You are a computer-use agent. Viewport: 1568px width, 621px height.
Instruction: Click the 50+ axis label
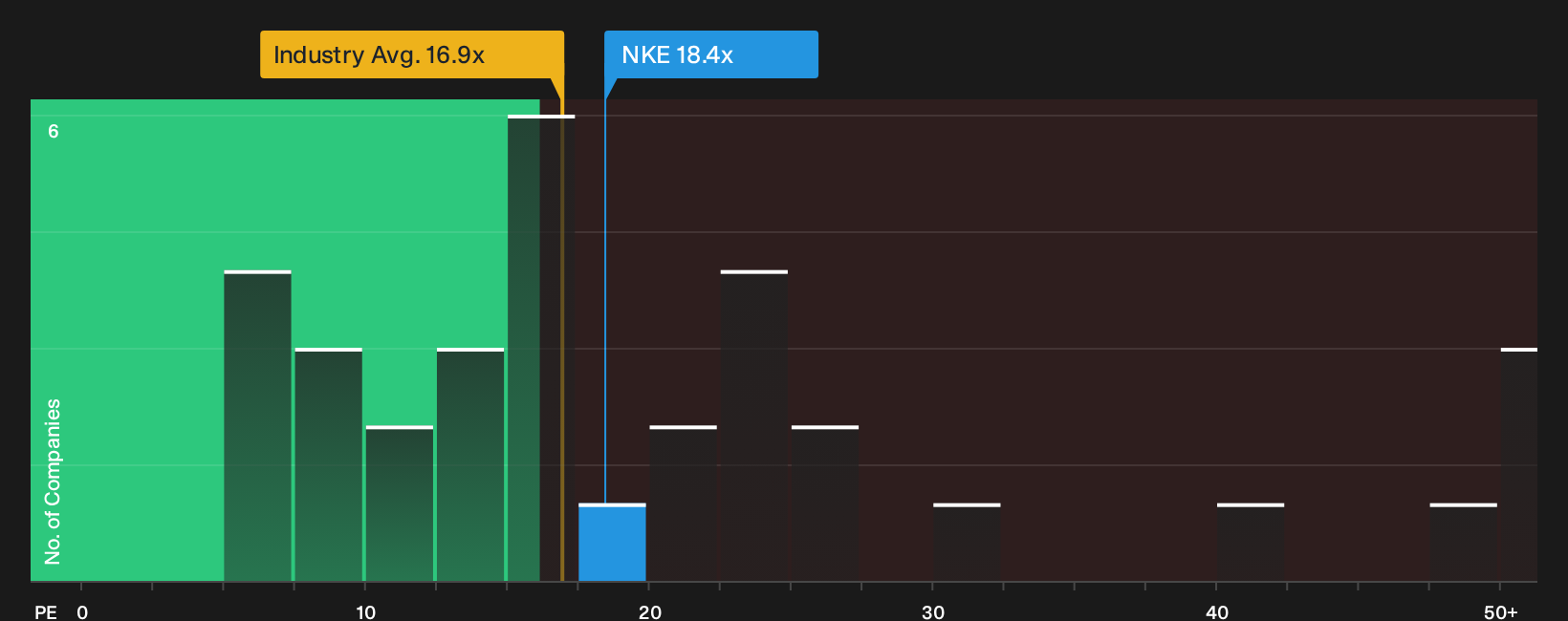click(x=1500, y=611)
